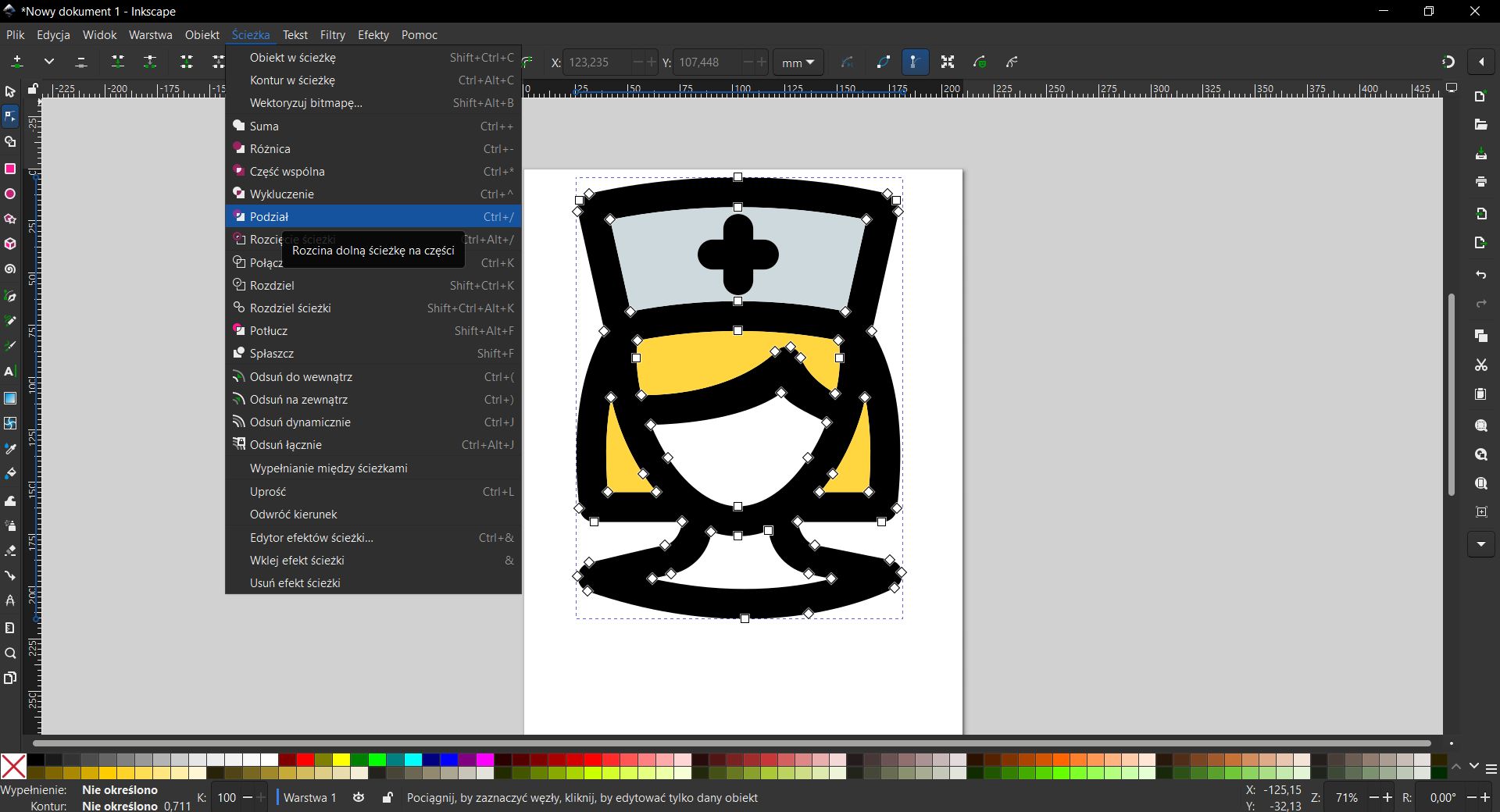
Task: Open a document via the folder icon
Action: pyautogui.click(x=1480, y=125)
